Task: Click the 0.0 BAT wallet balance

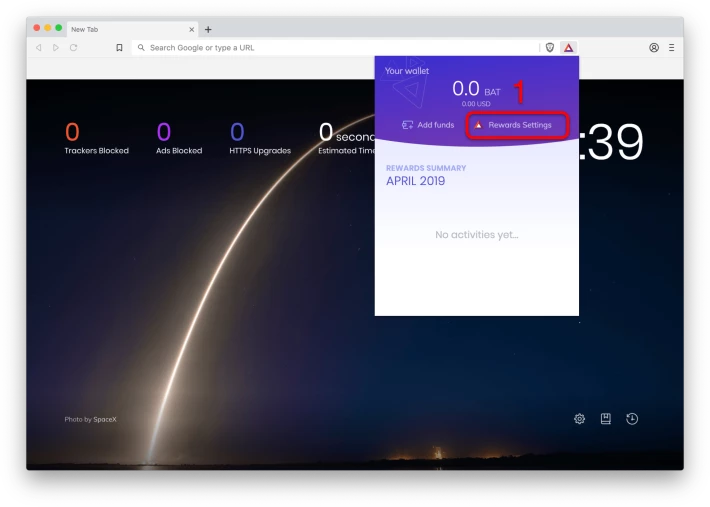Action: click(476, 89)
